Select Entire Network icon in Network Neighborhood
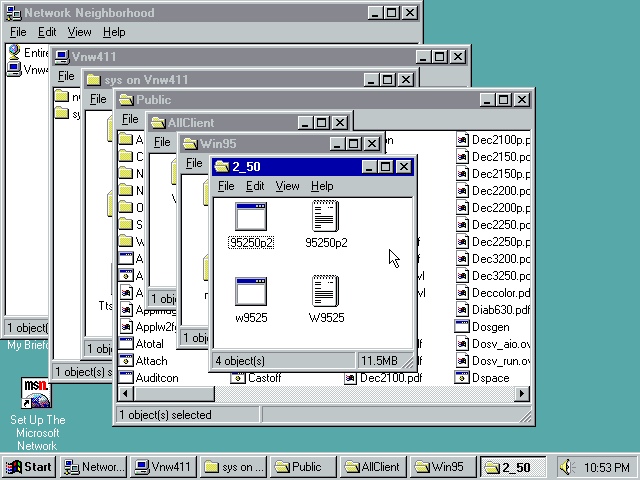 (14, 52)
